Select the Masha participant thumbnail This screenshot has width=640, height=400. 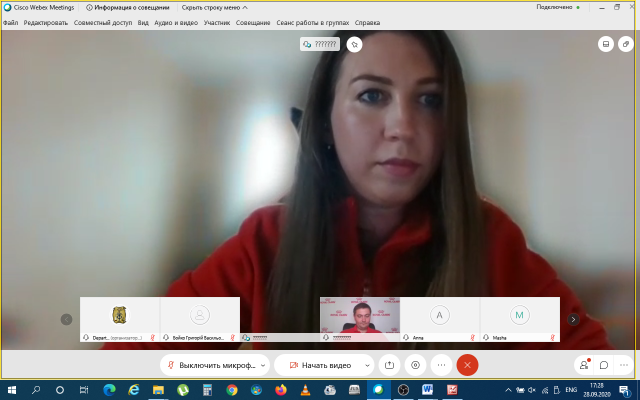(520, 319)
